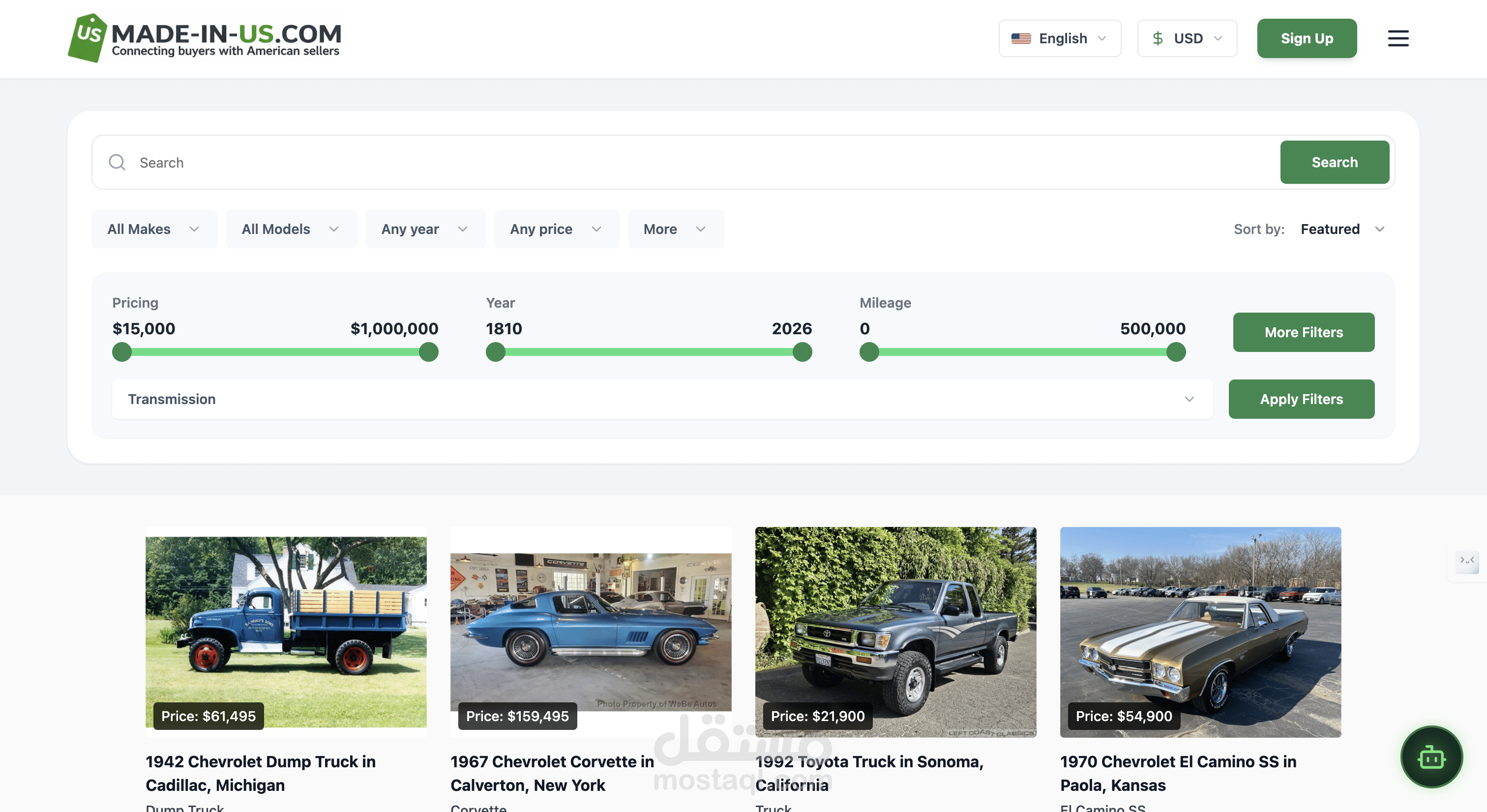Click the Mileage label
1487x812 pixels.
click(x=885, y=302)
